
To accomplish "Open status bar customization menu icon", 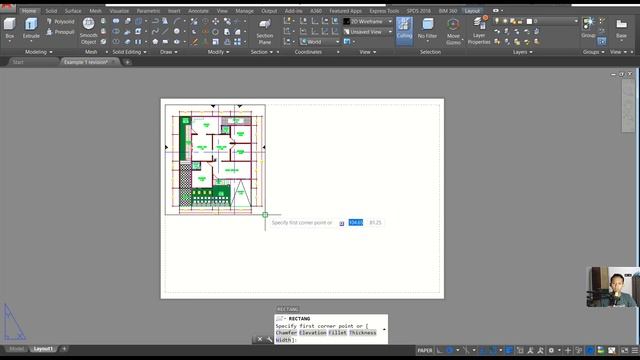I will (x=635, y=350).
